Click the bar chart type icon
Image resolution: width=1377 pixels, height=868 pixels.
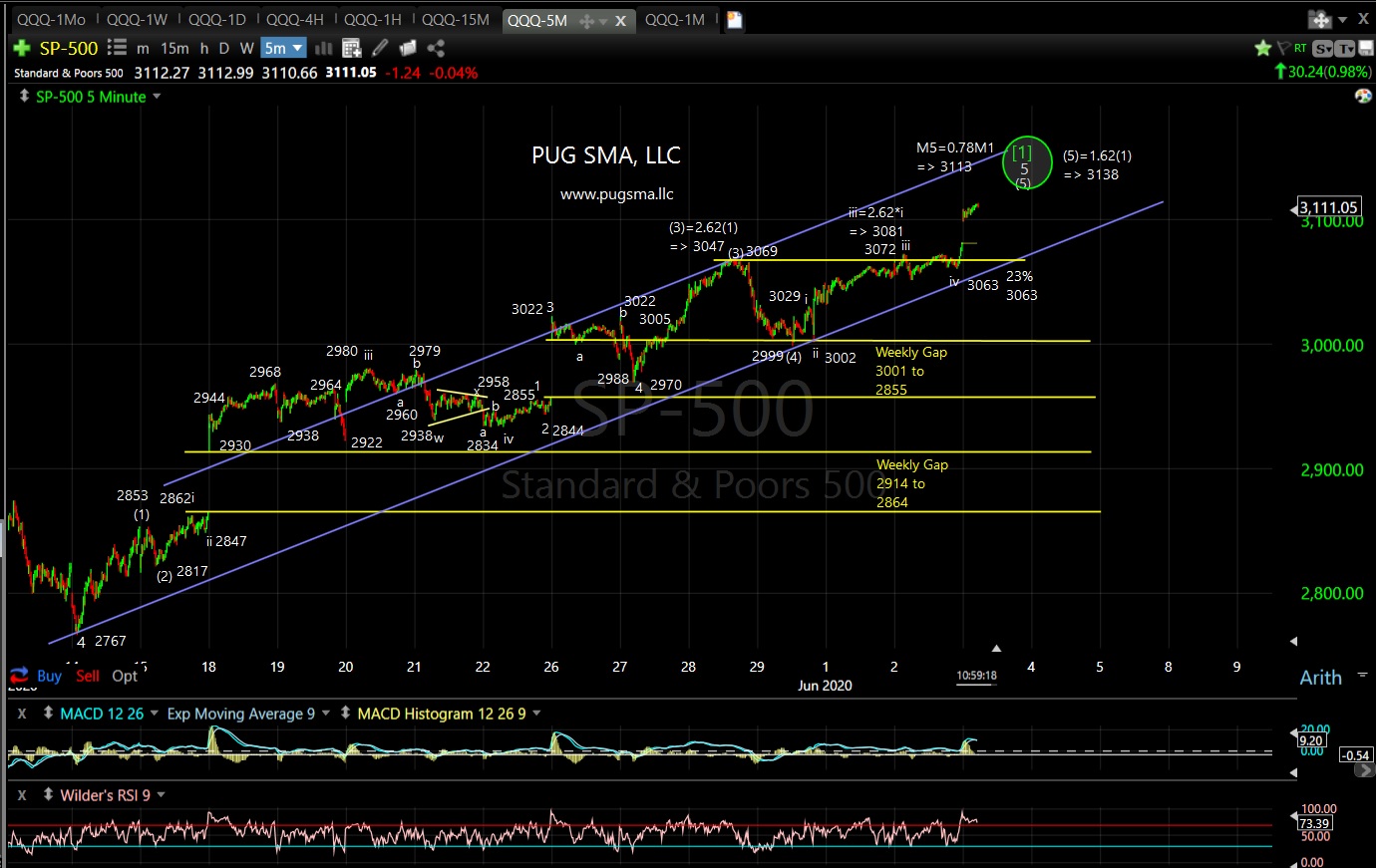click(x=324, y=48)
